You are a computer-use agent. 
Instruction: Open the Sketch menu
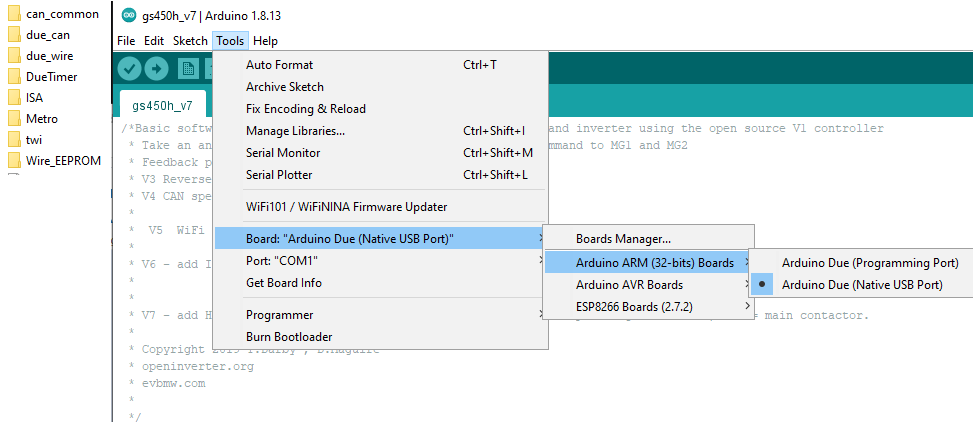[x=190, y=41]
